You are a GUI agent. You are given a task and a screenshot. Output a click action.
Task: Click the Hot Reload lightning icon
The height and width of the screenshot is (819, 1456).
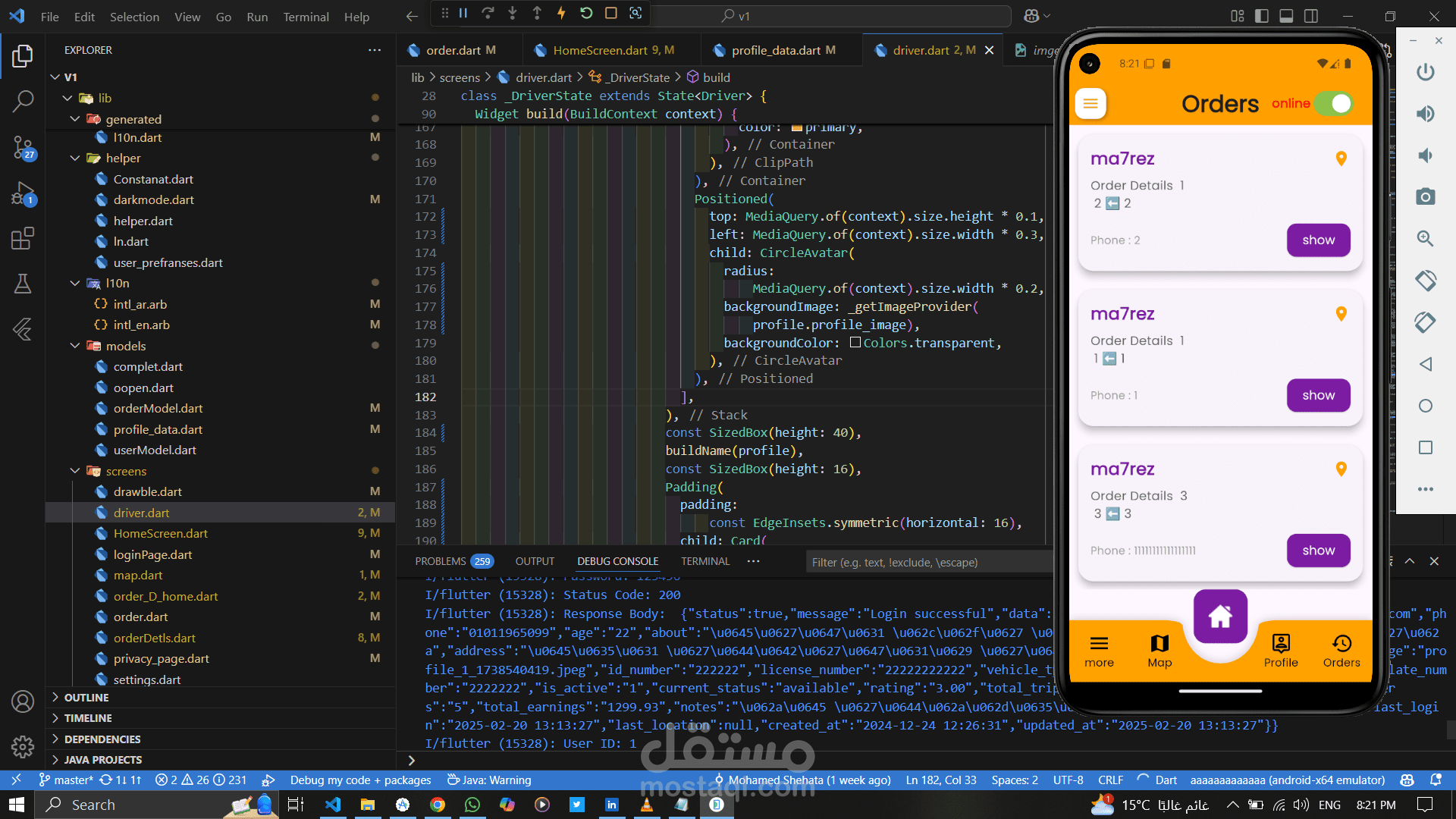[561, 13]
